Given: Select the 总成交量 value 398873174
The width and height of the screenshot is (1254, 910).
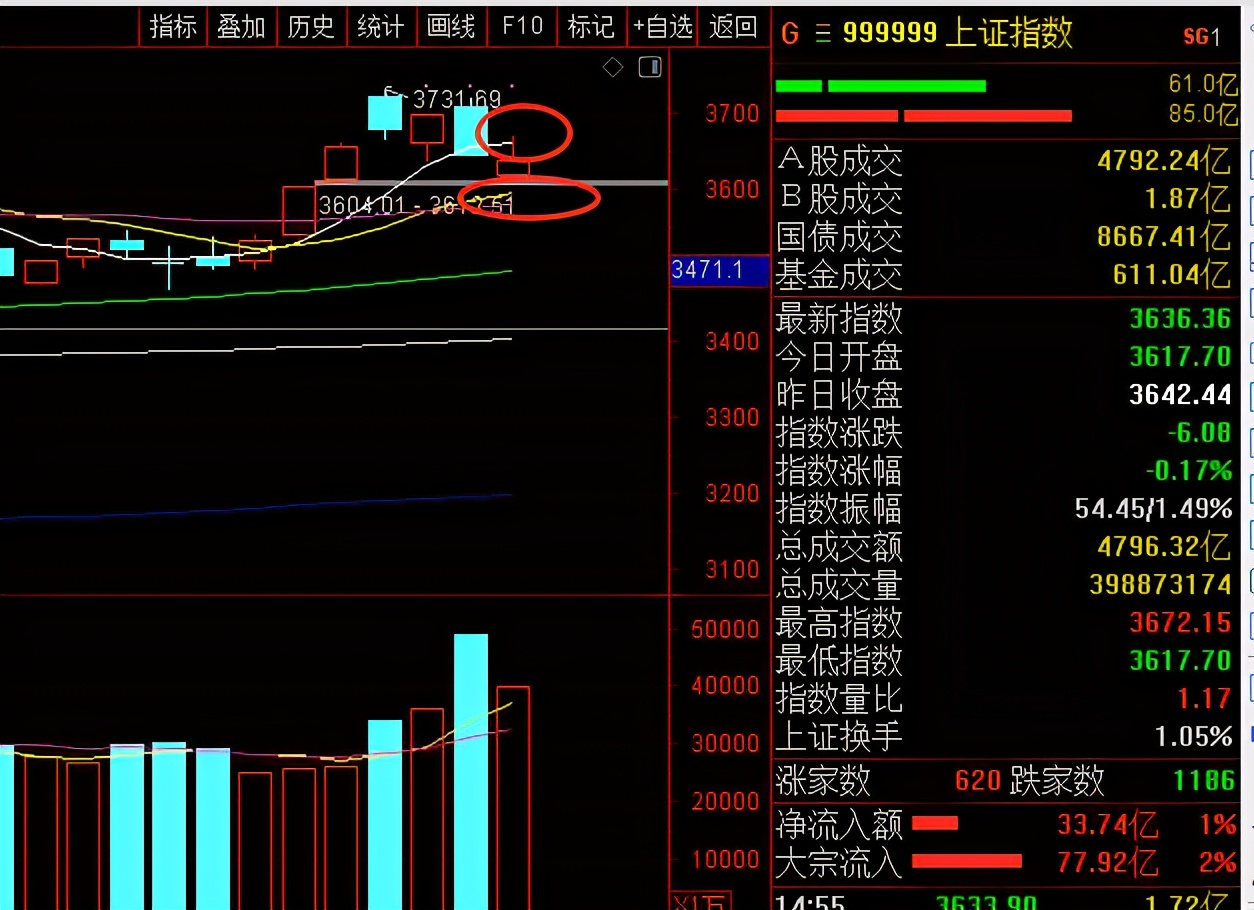Looking at the screenshot, I should (1160, 585).
